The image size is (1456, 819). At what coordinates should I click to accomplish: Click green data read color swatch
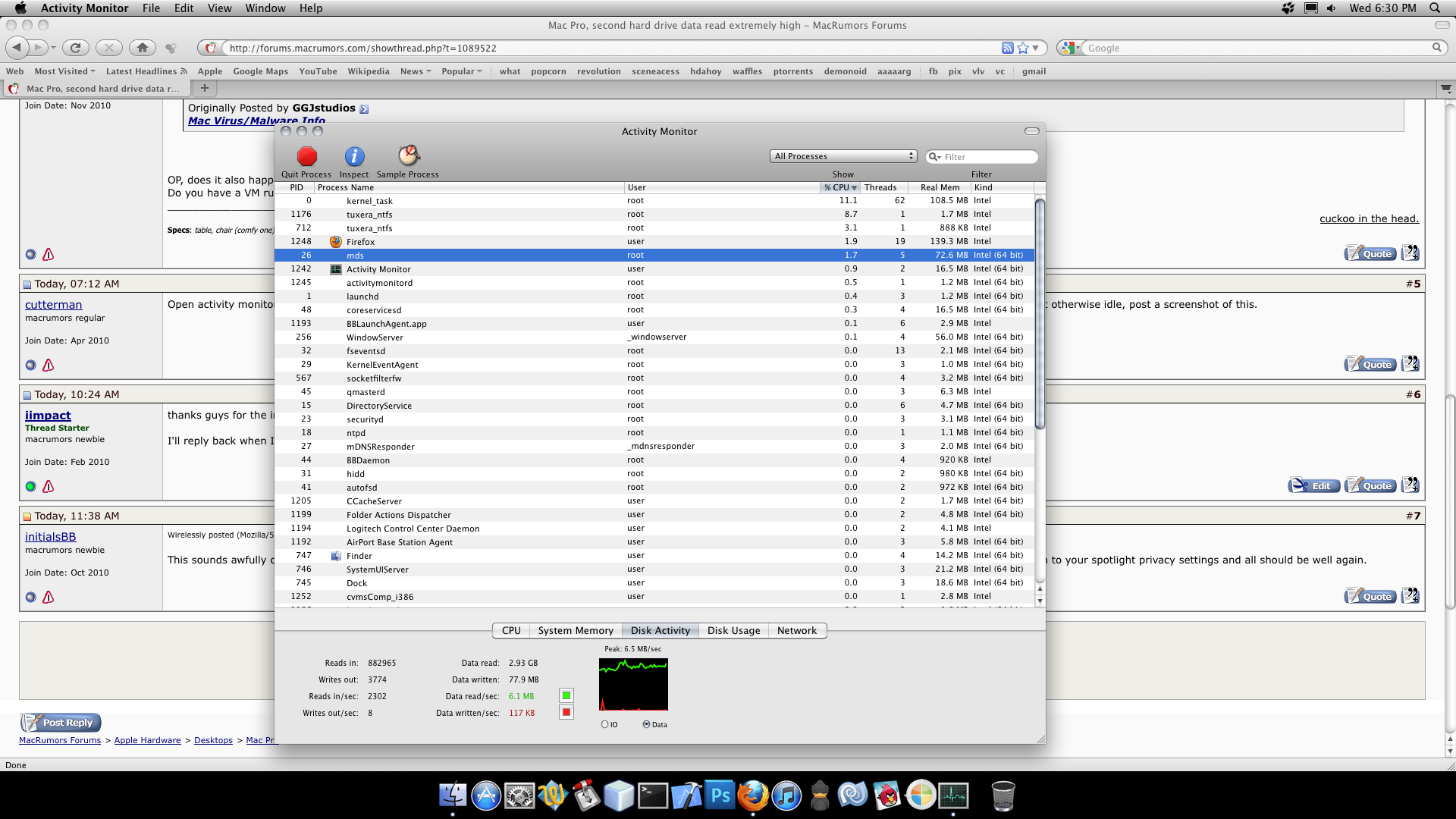point(566,695)
